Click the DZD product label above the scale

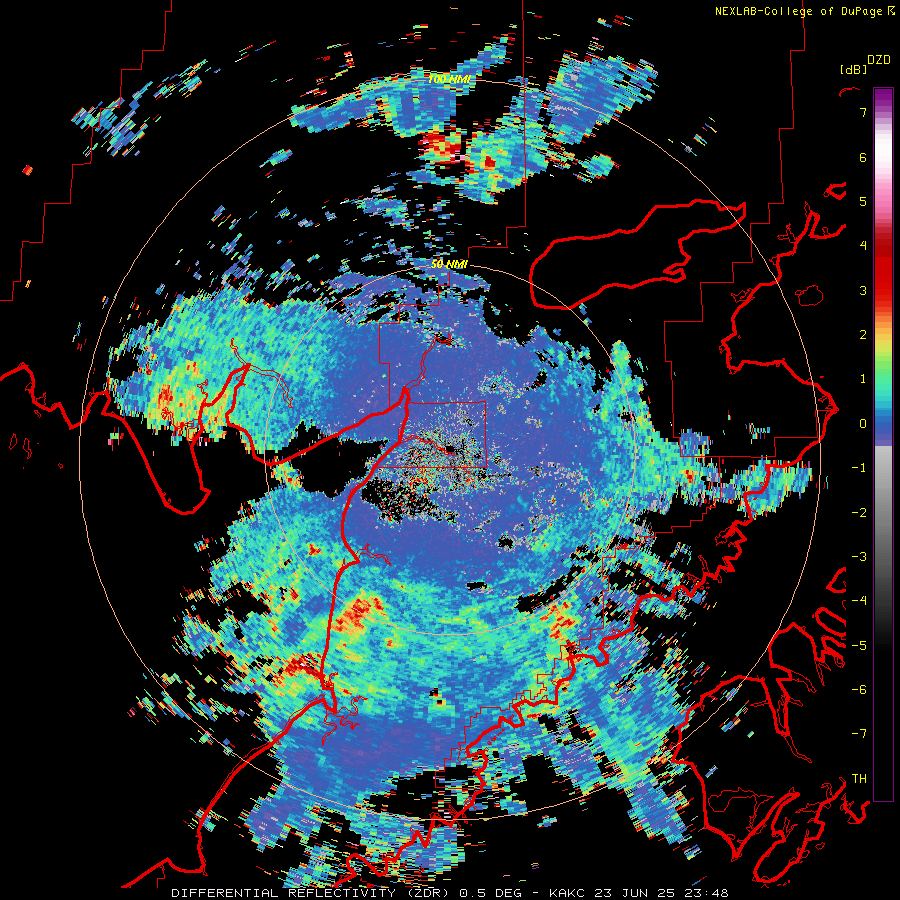point(879,60)
